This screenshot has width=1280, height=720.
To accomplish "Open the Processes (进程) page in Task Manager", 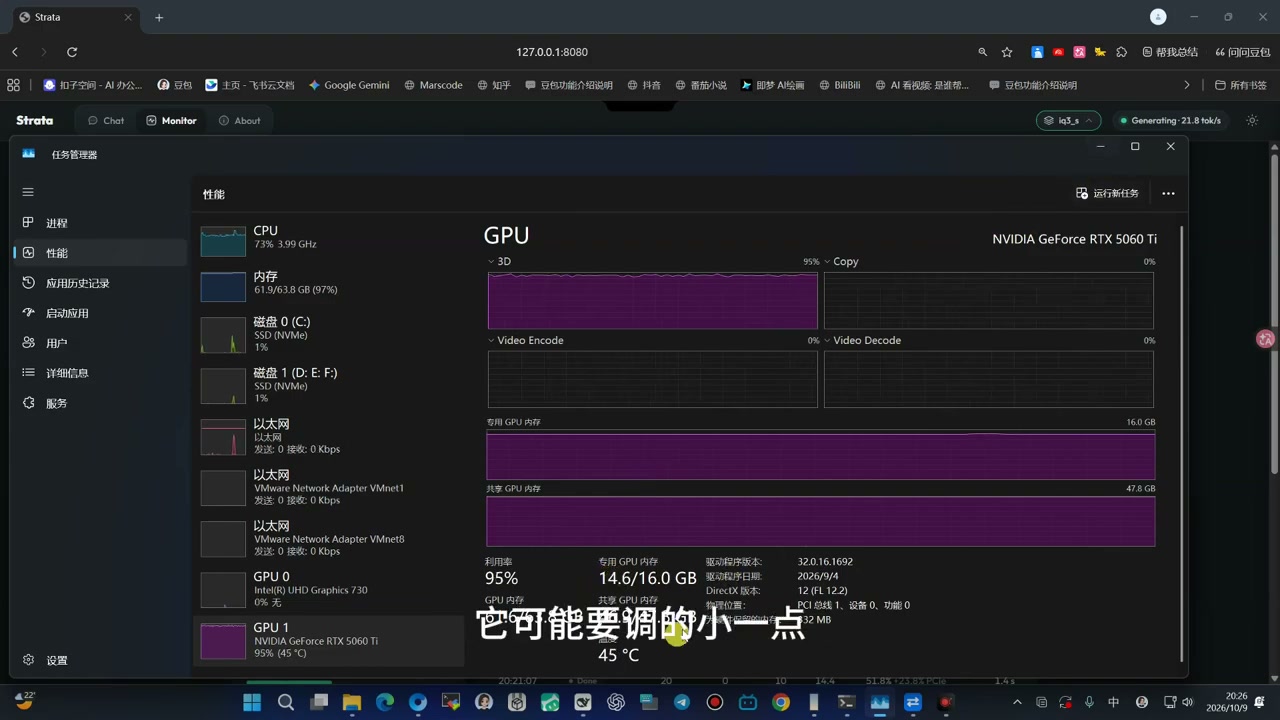I will pyautogui.click(x=56, y=223).
